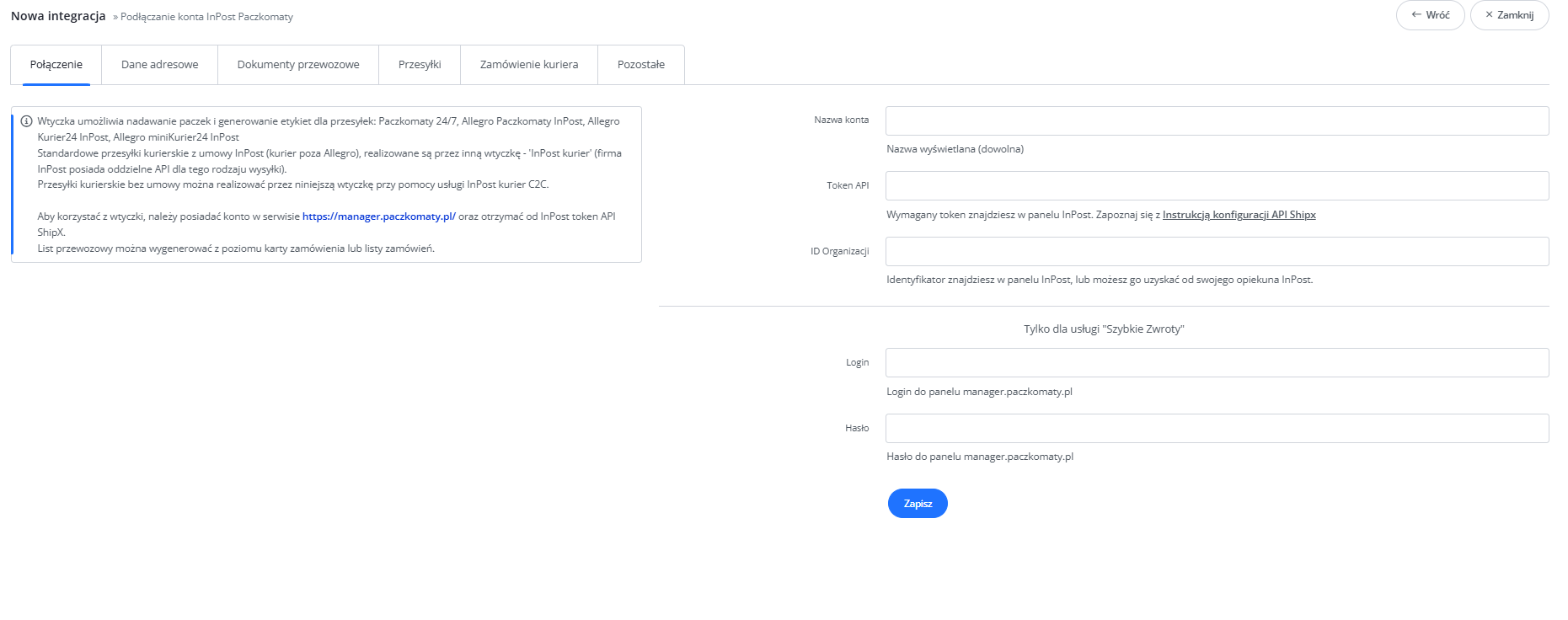This screenshot has width=1568, height=620.
Task: Go to the Przesyłki tab
Action: point(420,65)
